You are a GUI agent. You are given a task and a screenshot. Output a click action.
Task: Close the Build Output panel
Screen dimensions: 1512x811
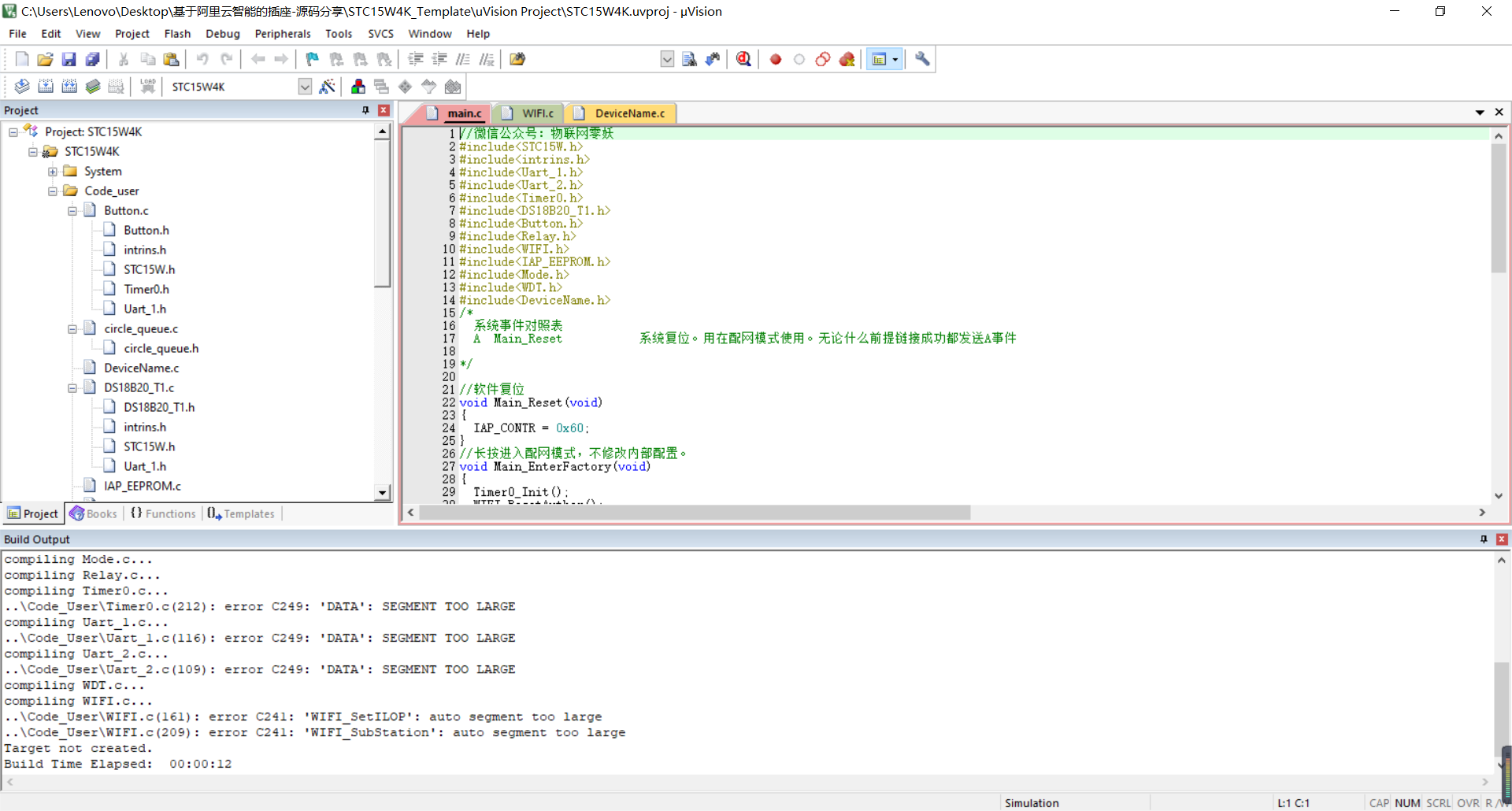click(1502, 539)
